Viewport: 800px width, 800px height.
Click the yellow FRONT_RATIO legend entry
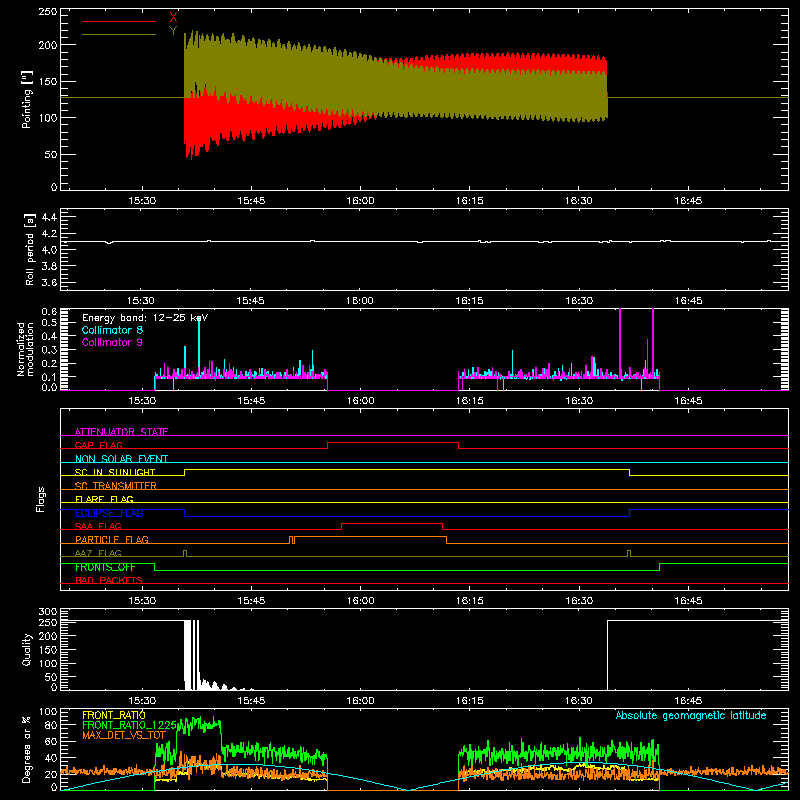114,715
